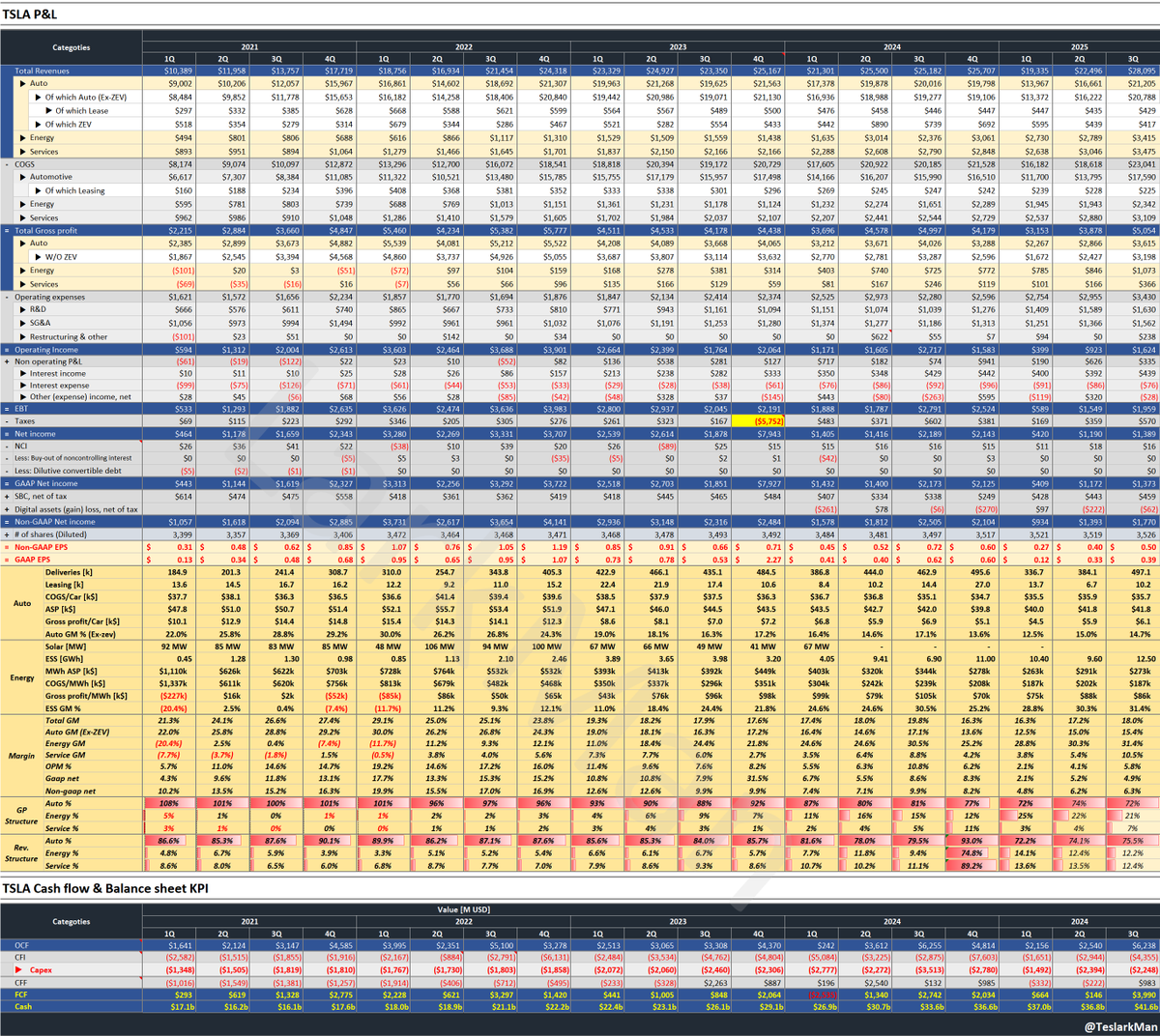Expand the 'Restructuring & other' row

[x=23, y=336]
